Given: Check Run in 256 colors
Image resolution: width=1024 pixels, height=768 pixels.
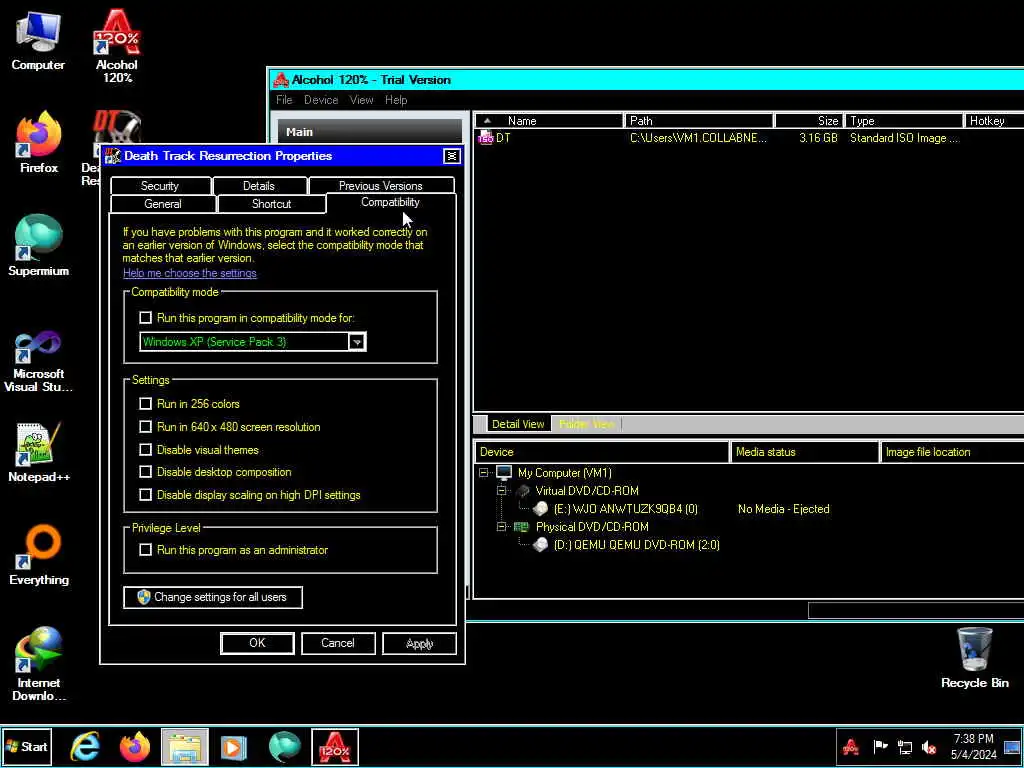Looking at the screenshot, I should 146,404.
